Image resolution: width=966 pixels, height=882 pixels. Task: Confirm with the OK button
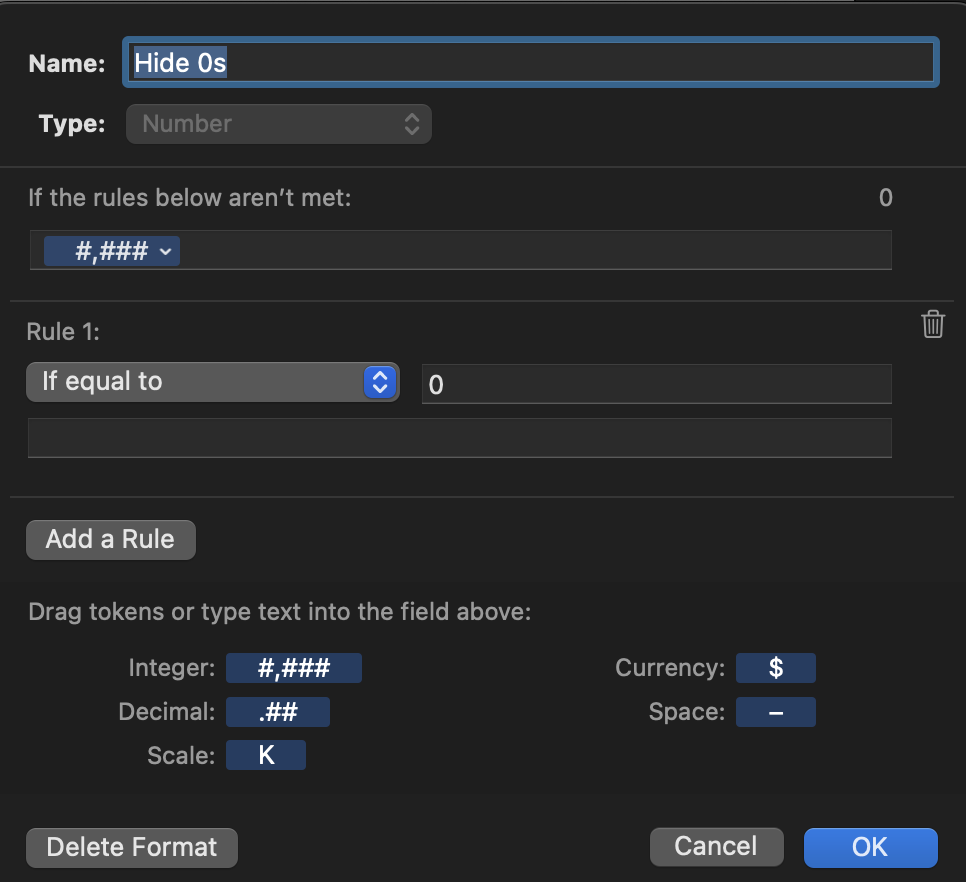tap(870, 846)
